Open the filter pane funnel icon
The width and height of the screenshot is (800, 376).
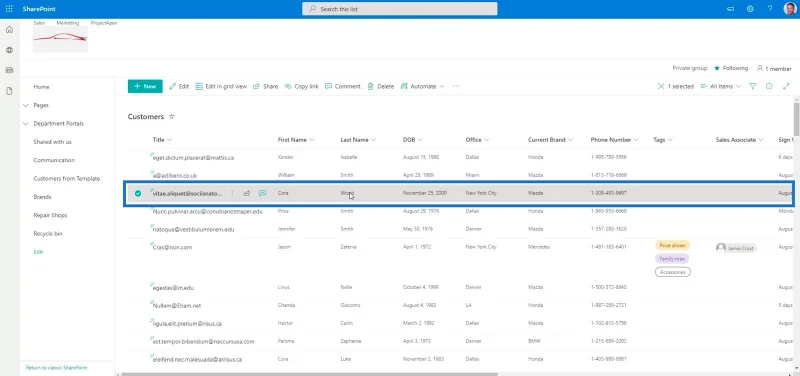tap(752, 86)
